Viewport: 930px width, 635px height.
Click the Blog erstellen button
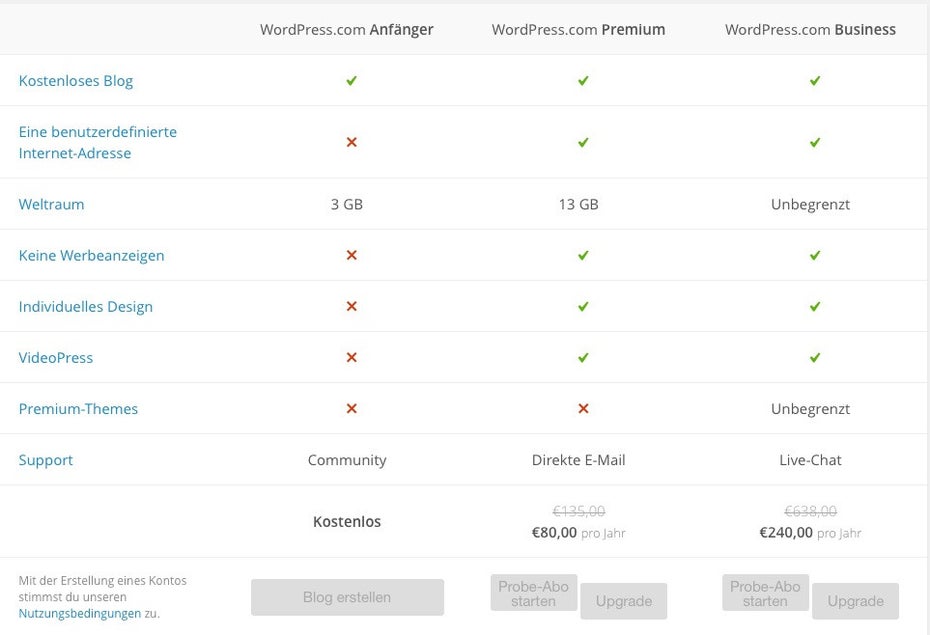pyautogui.click(x=347, y=597)
